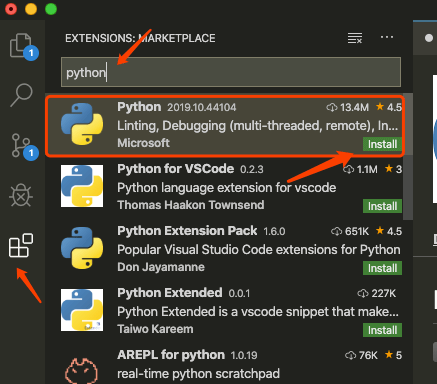Click Python for VSCode extension logo
Image resolution: width=437 pixels, height=384 pixels.
(x=82, y=186)
